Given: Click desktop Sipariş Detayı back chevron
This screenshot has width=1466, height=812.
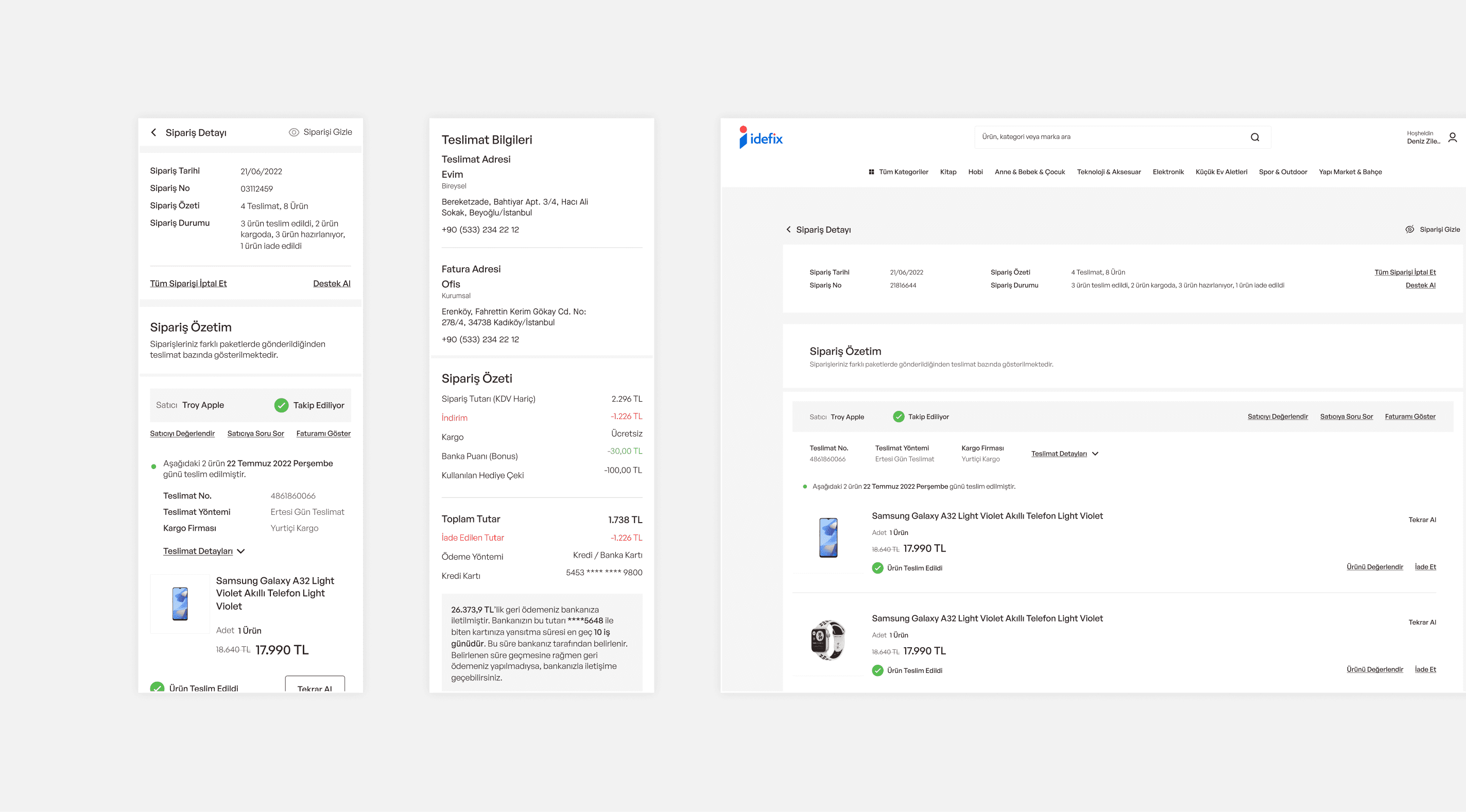Looking at the screenshot, I should [788, 229].
